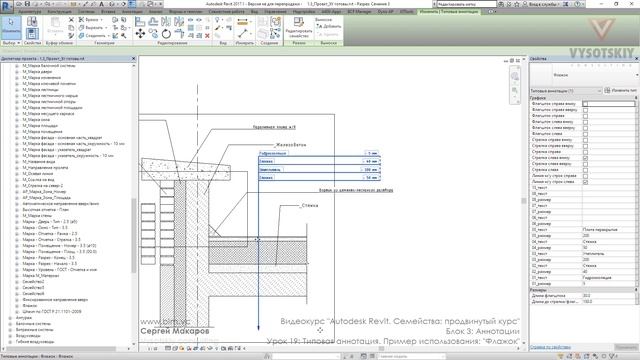Click the navigation wheel icon in view
This screenshot has width=640, height=360.
pyautogui.click(x=515, y=76)
